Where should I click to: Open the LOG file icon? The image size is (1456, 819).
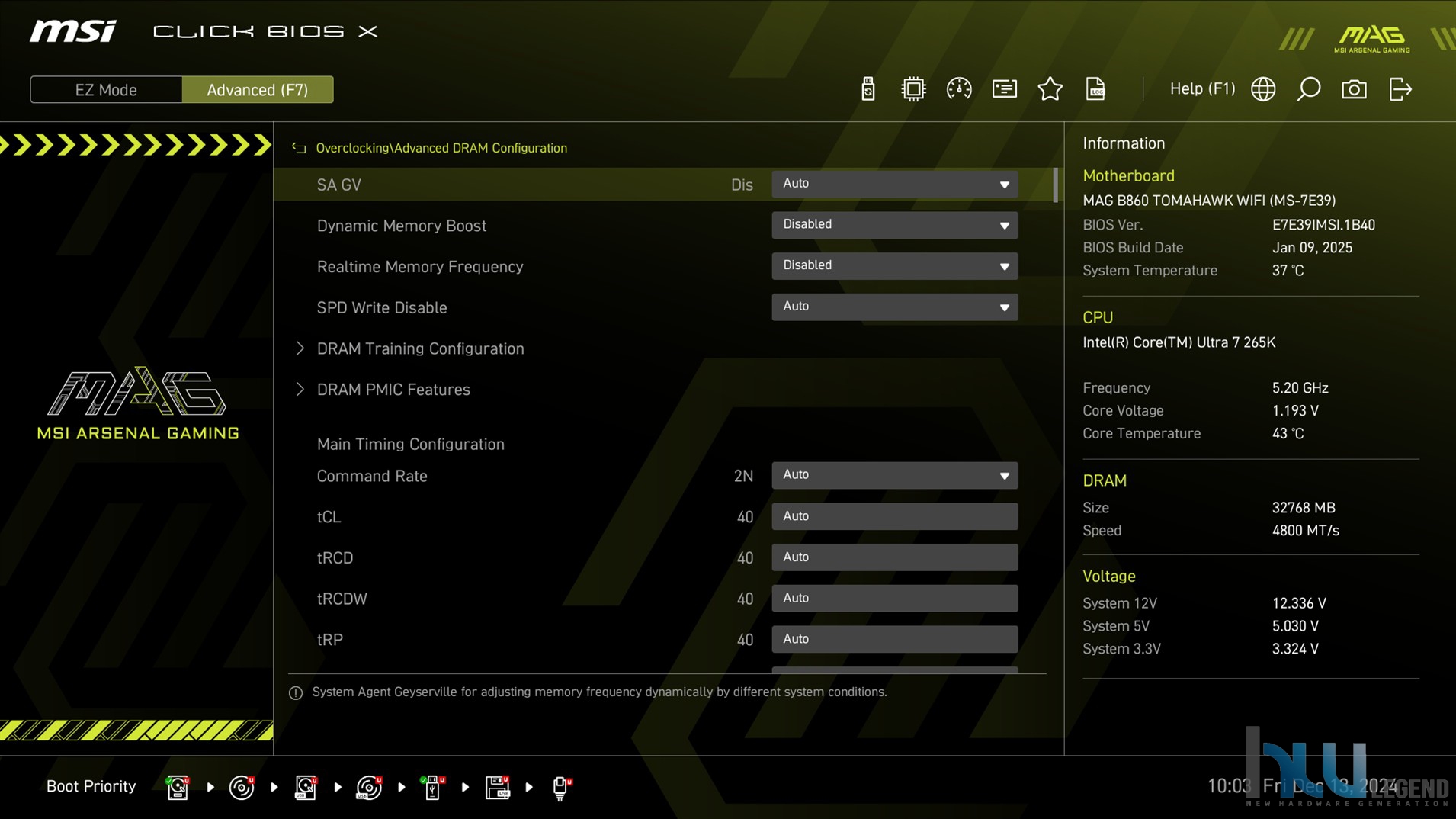point(1095,89)
